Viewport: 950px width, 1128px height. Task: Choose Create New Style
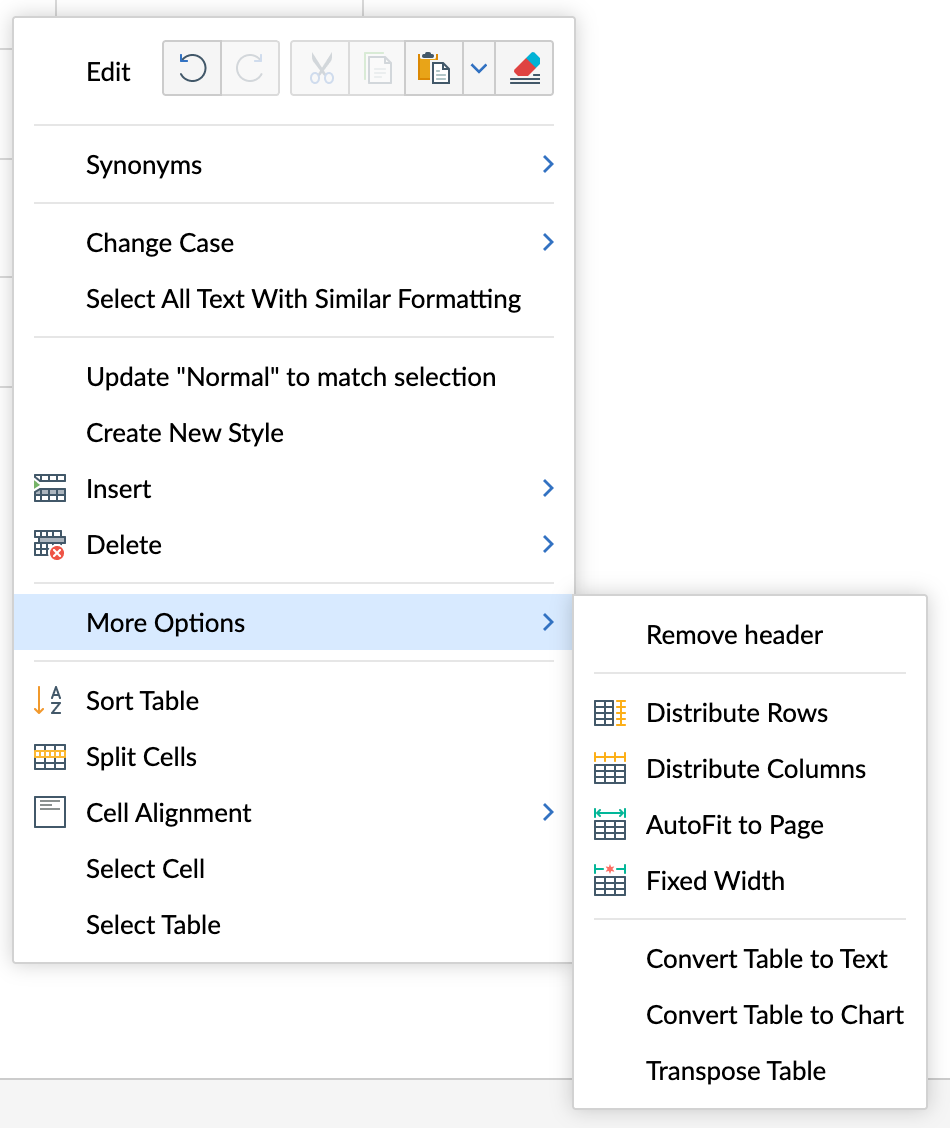185,433
